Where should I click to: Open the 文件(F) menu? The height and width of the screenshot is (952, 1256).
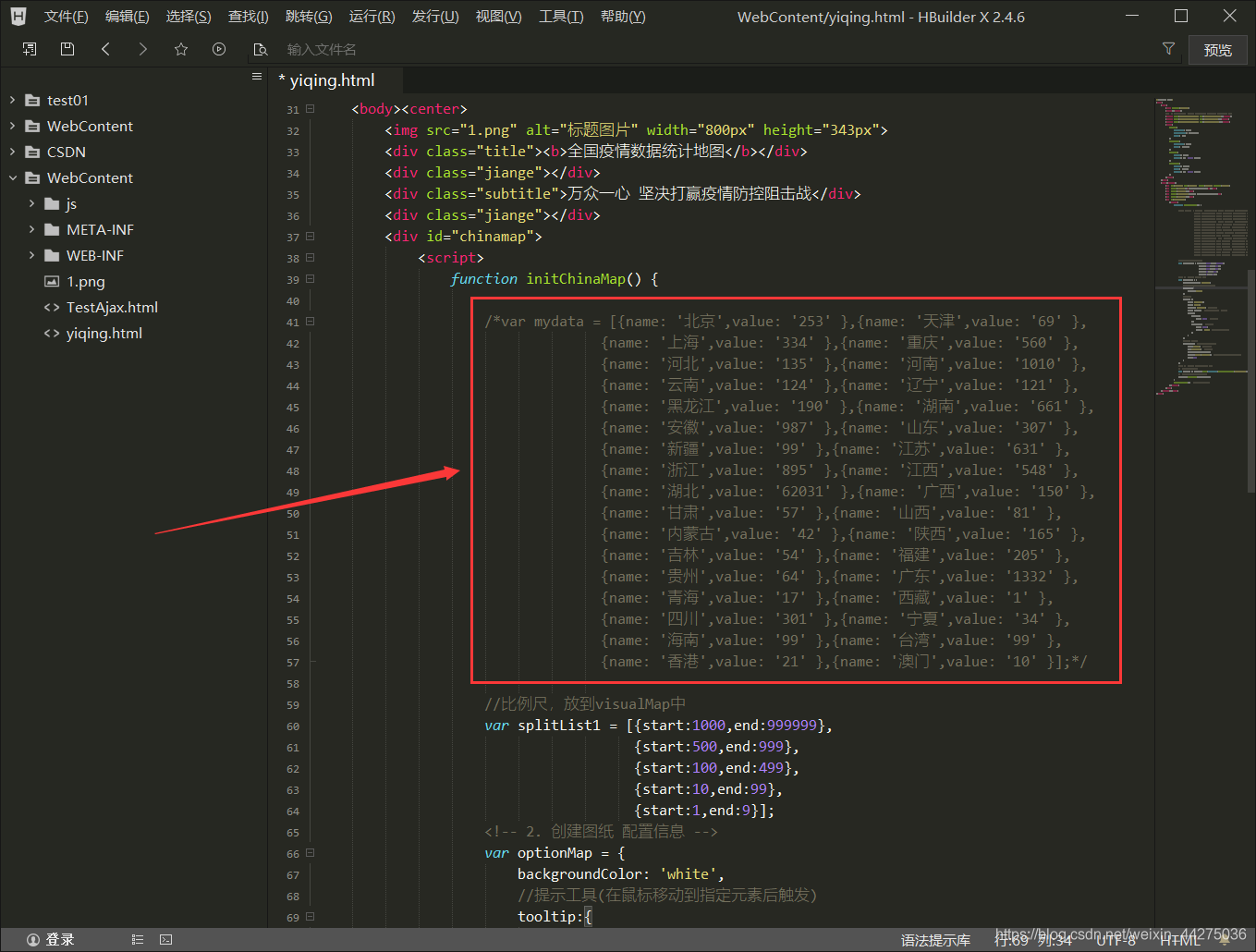(66, 17)
